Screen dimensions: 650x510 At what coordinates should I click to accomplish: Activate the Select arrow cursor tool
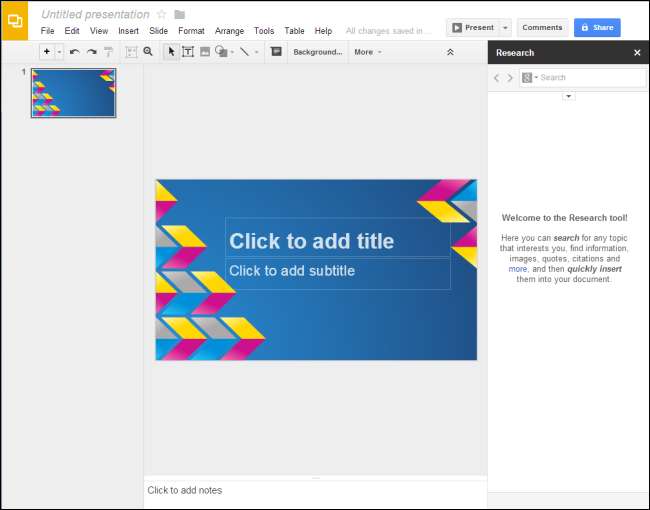171,52
